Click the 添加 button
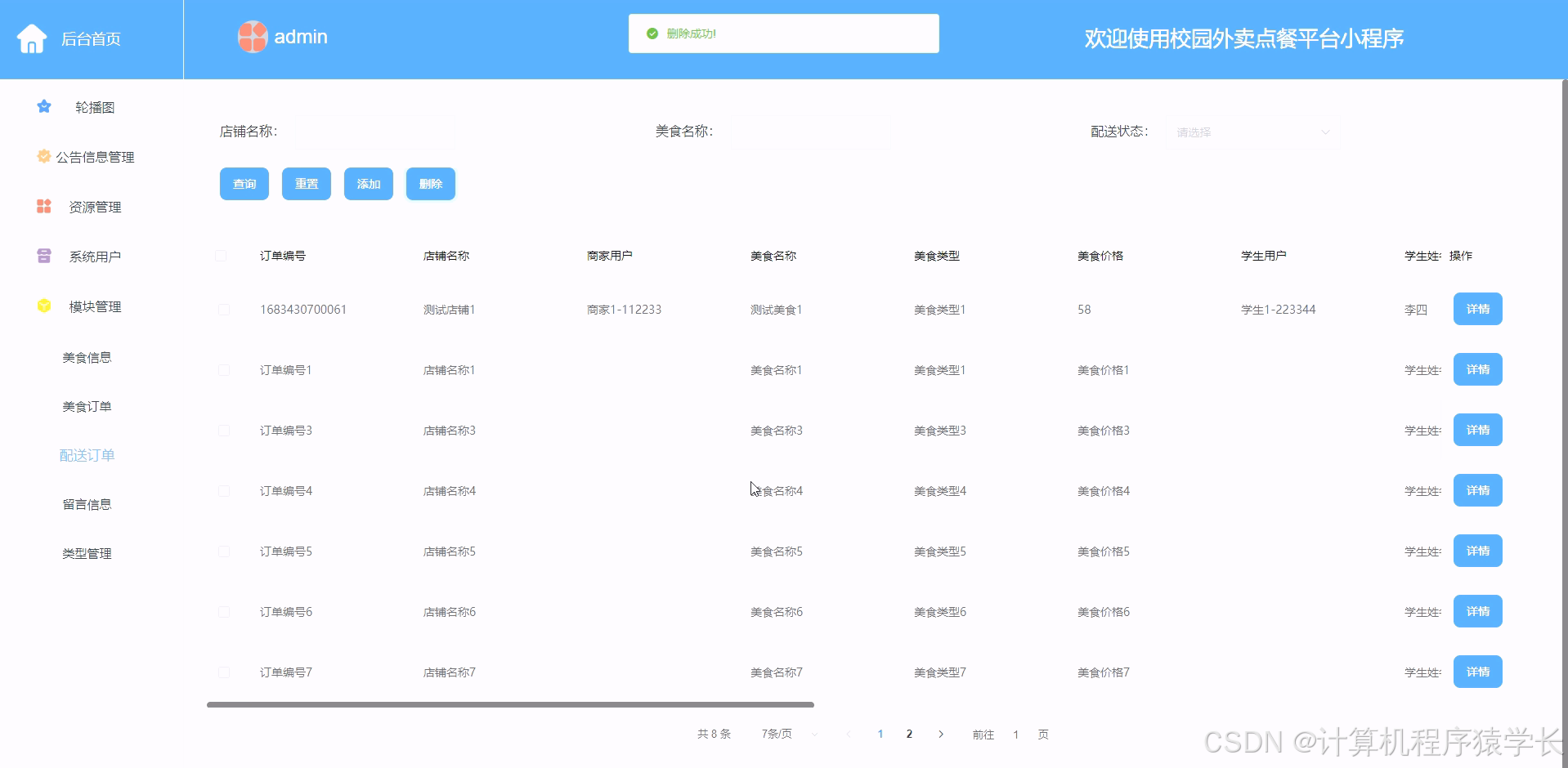 point(369,184)
